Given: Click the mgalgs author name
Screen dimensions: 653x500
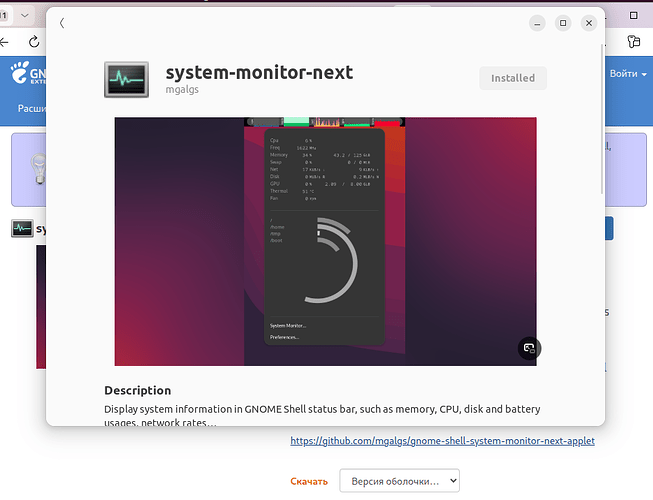Looking at the screenshot, I should pyautogui.click(x=182, y=90).
